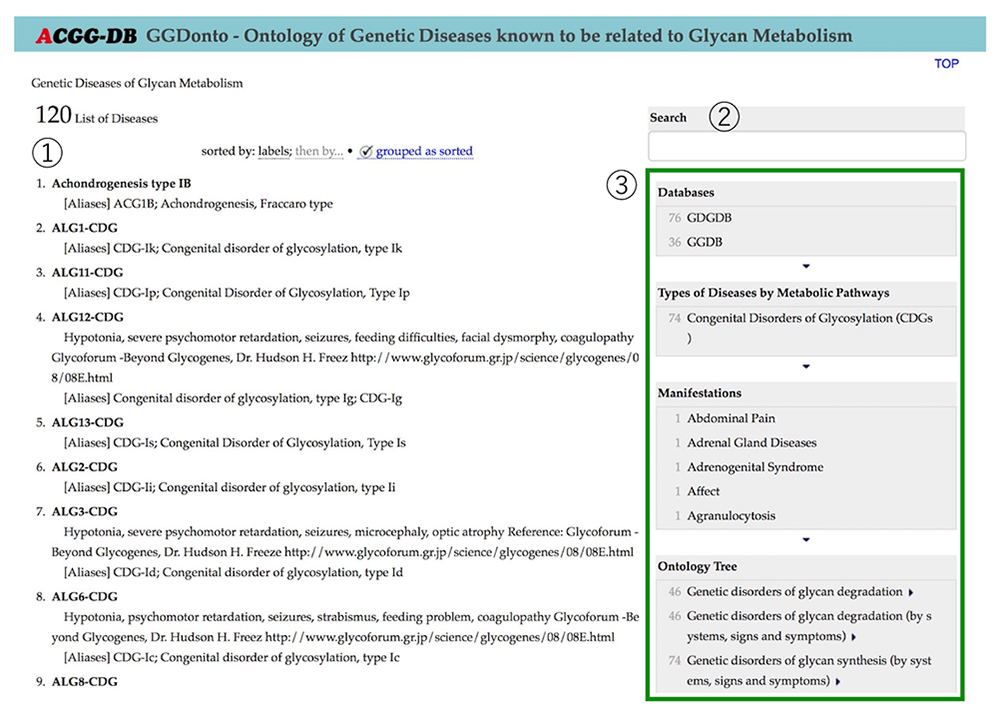
Task: Select the Abdominal Pain manifestation
Action: [730, 418]
